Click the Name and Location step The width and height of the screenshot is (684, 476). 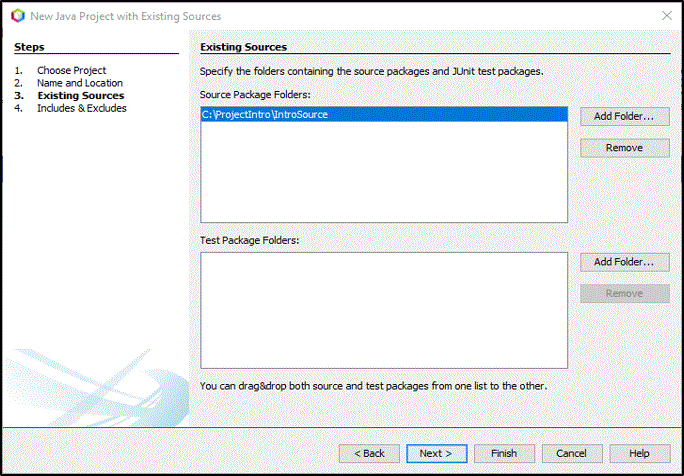80,83
